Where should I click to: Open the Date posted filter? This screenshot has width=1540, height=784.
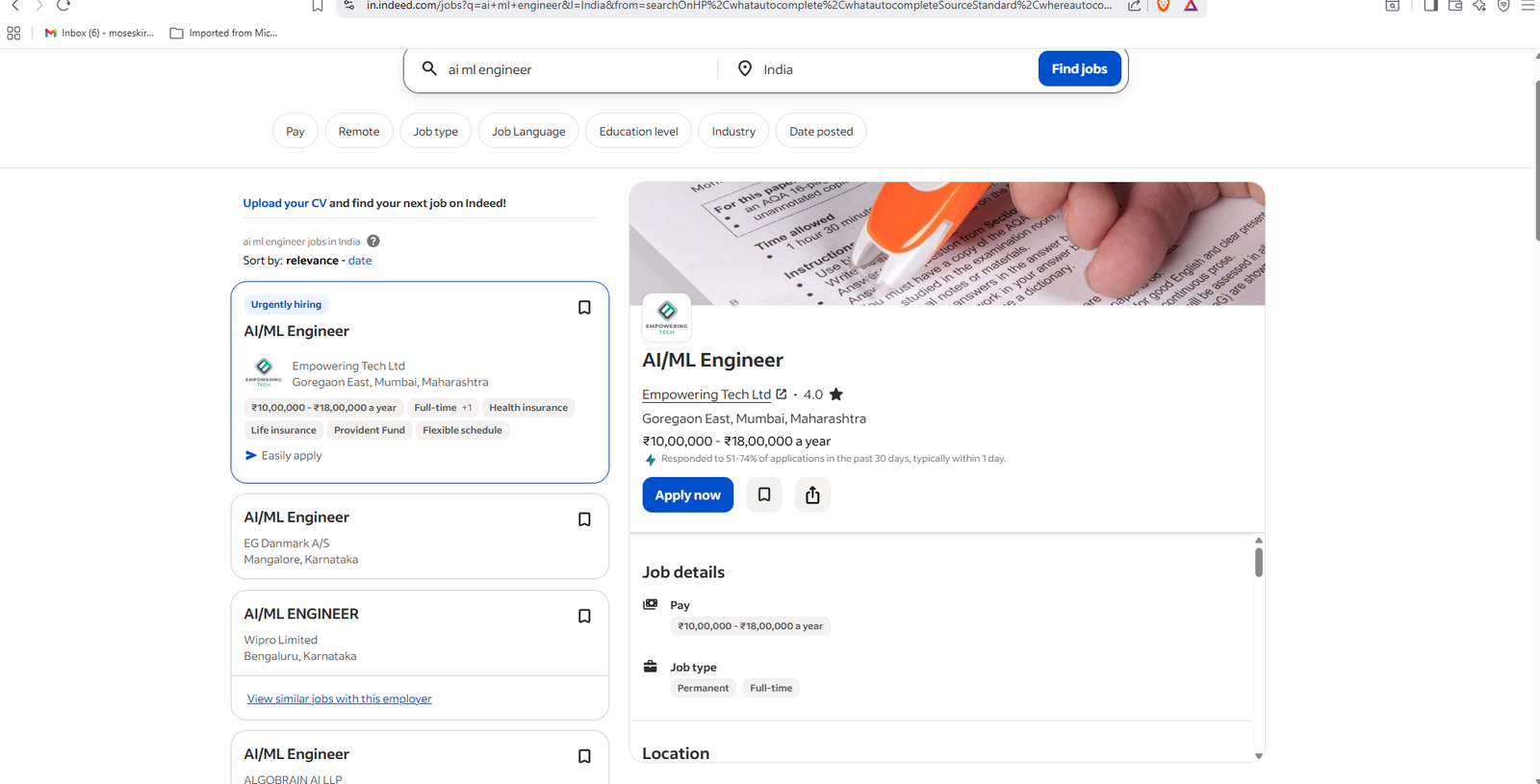pos(820,132)
